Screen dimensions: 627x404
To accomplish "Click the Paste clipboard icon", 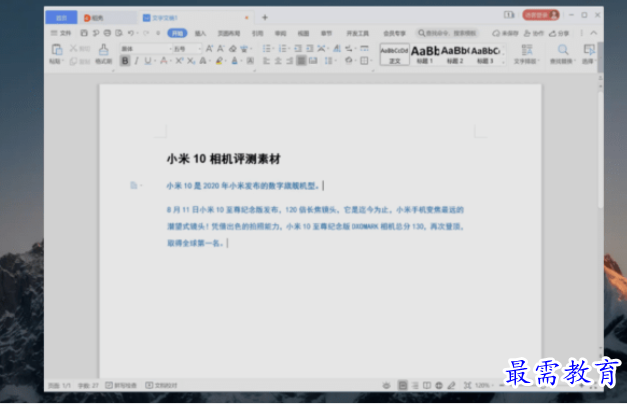I will (x=56, y=50).
